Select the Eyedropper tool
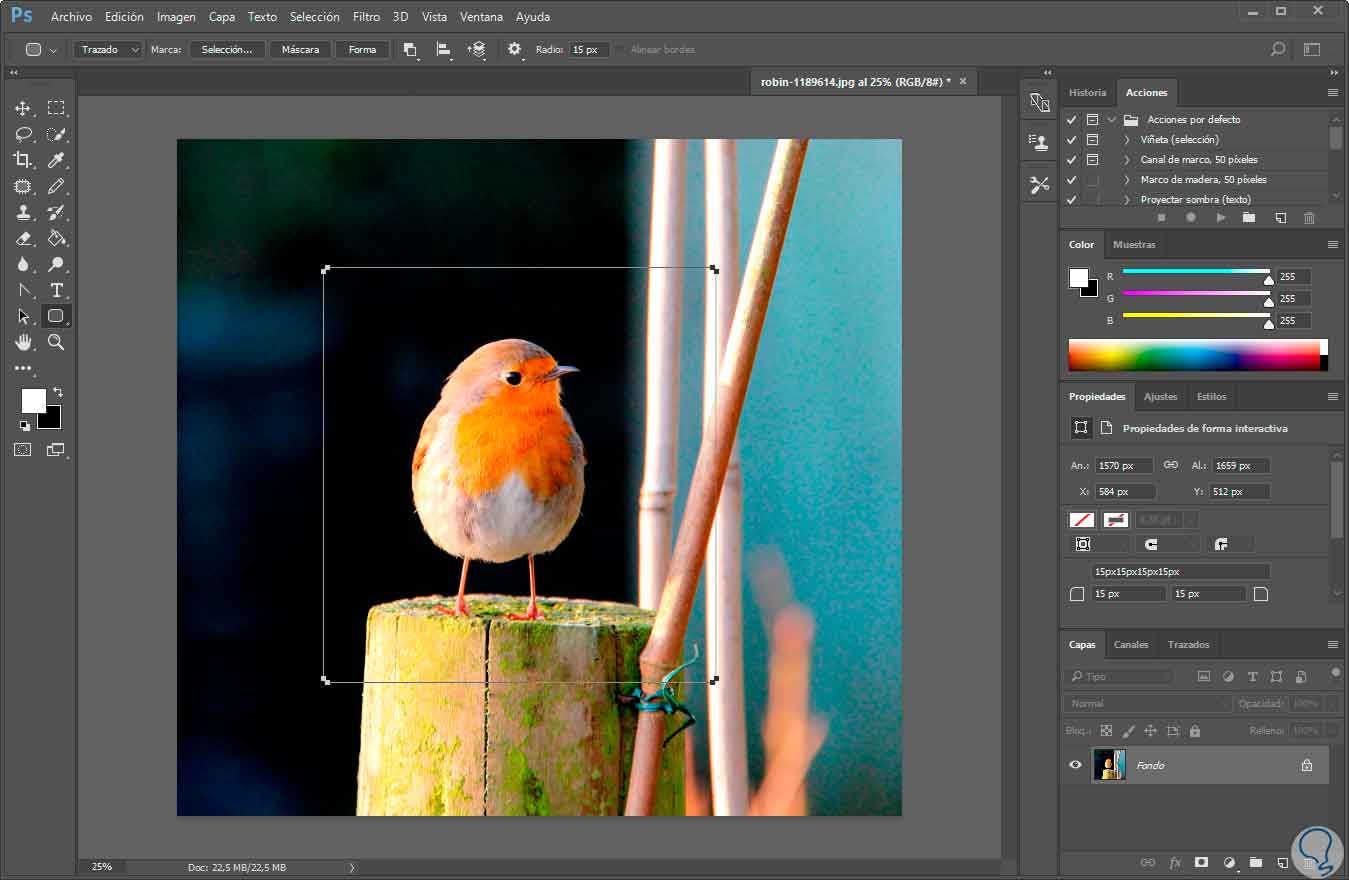The width and height of the screenshot is (1349, 880). coord(56,160)
